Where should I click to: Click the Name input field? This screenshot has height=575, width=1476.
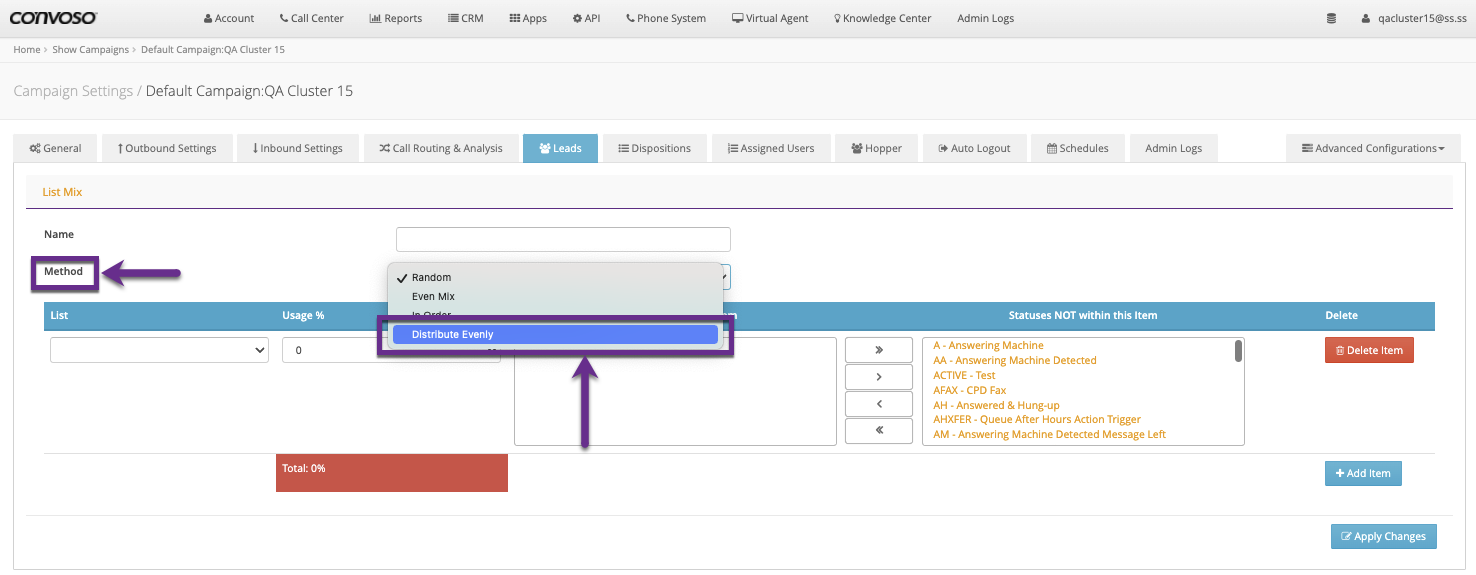563,239
